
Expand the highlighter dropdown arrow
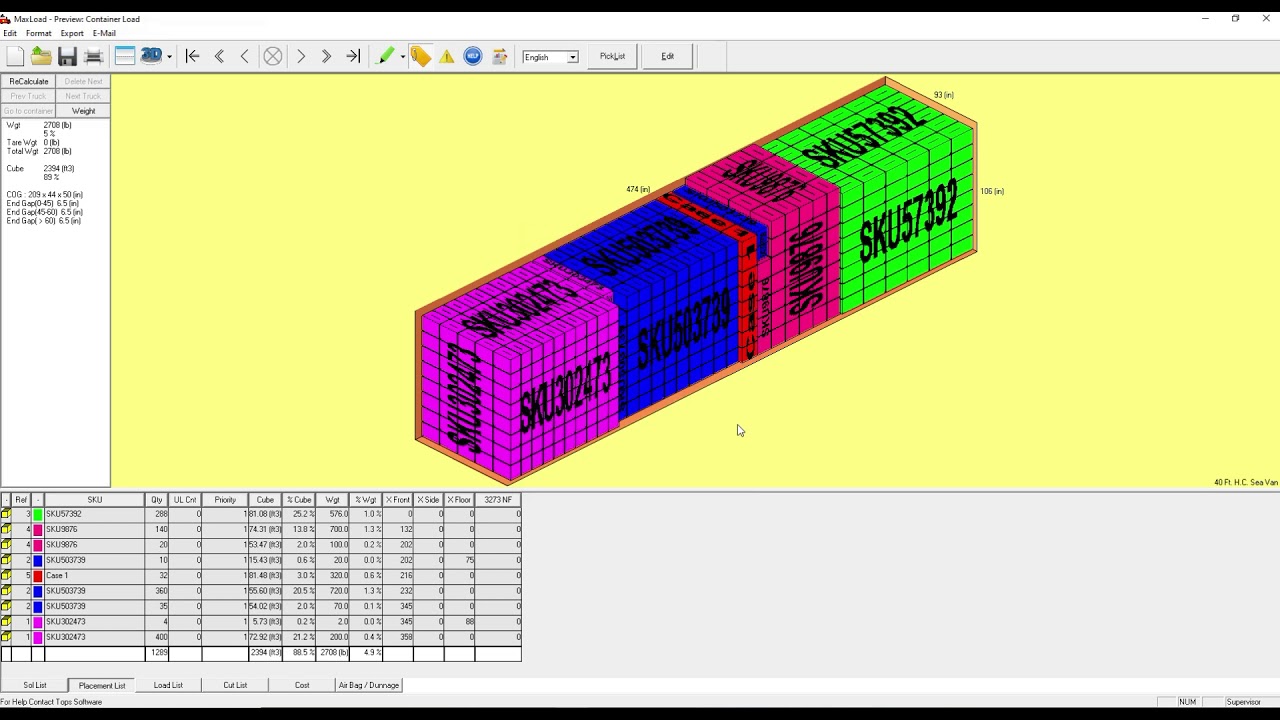[x=402, y=56]
